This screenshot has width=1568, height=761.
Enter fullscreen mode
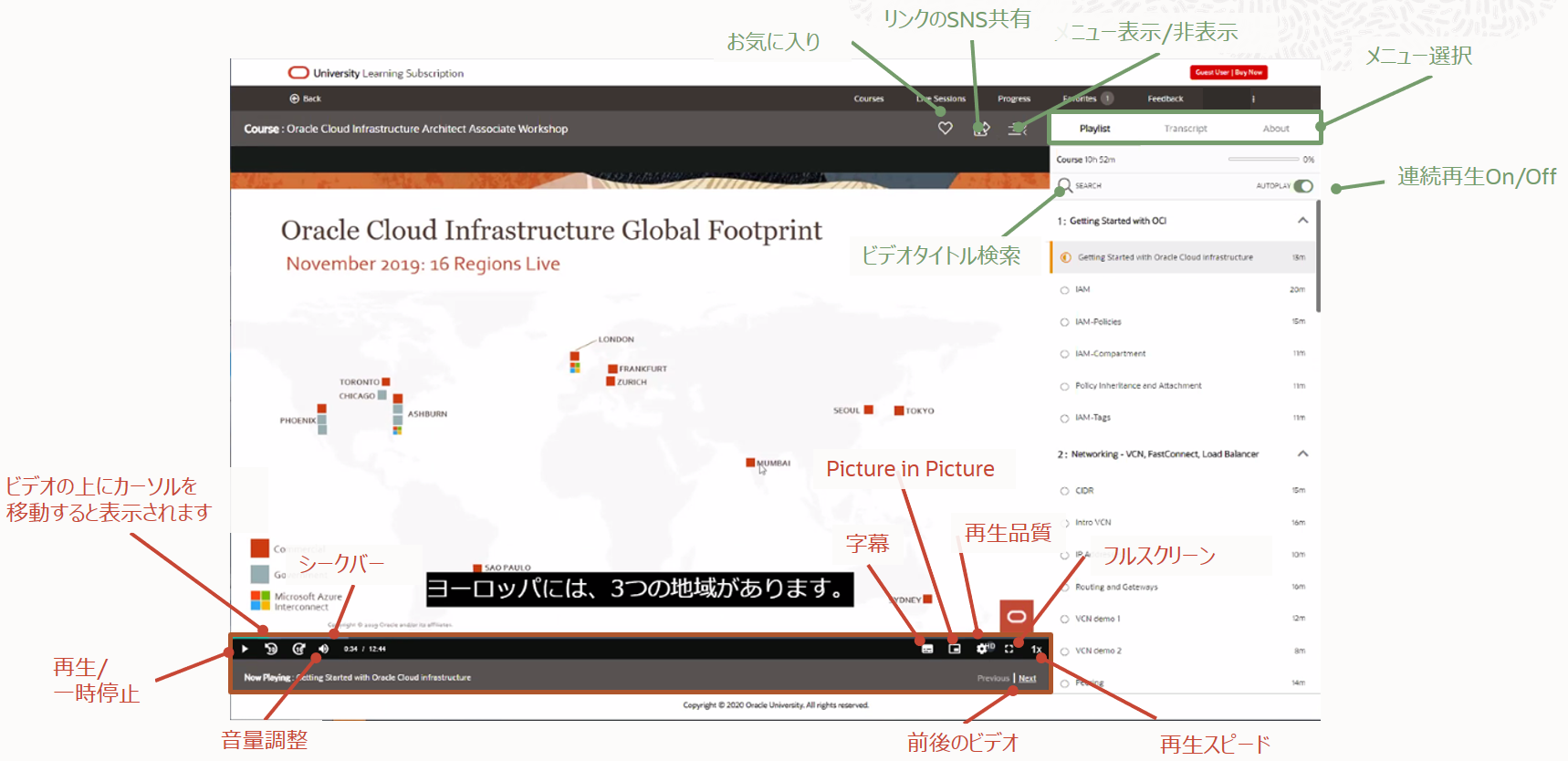tap(1009, 649)
